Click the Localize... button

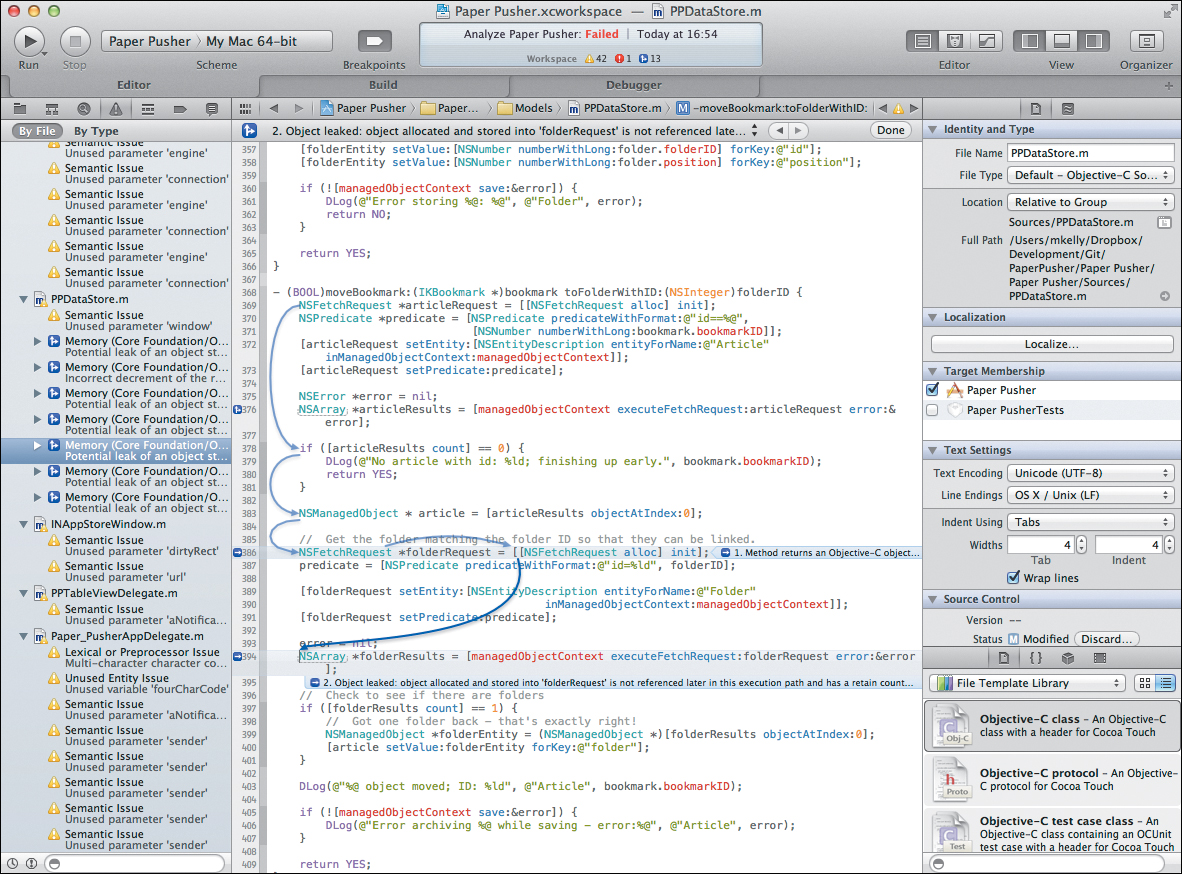pos(1052,344)
